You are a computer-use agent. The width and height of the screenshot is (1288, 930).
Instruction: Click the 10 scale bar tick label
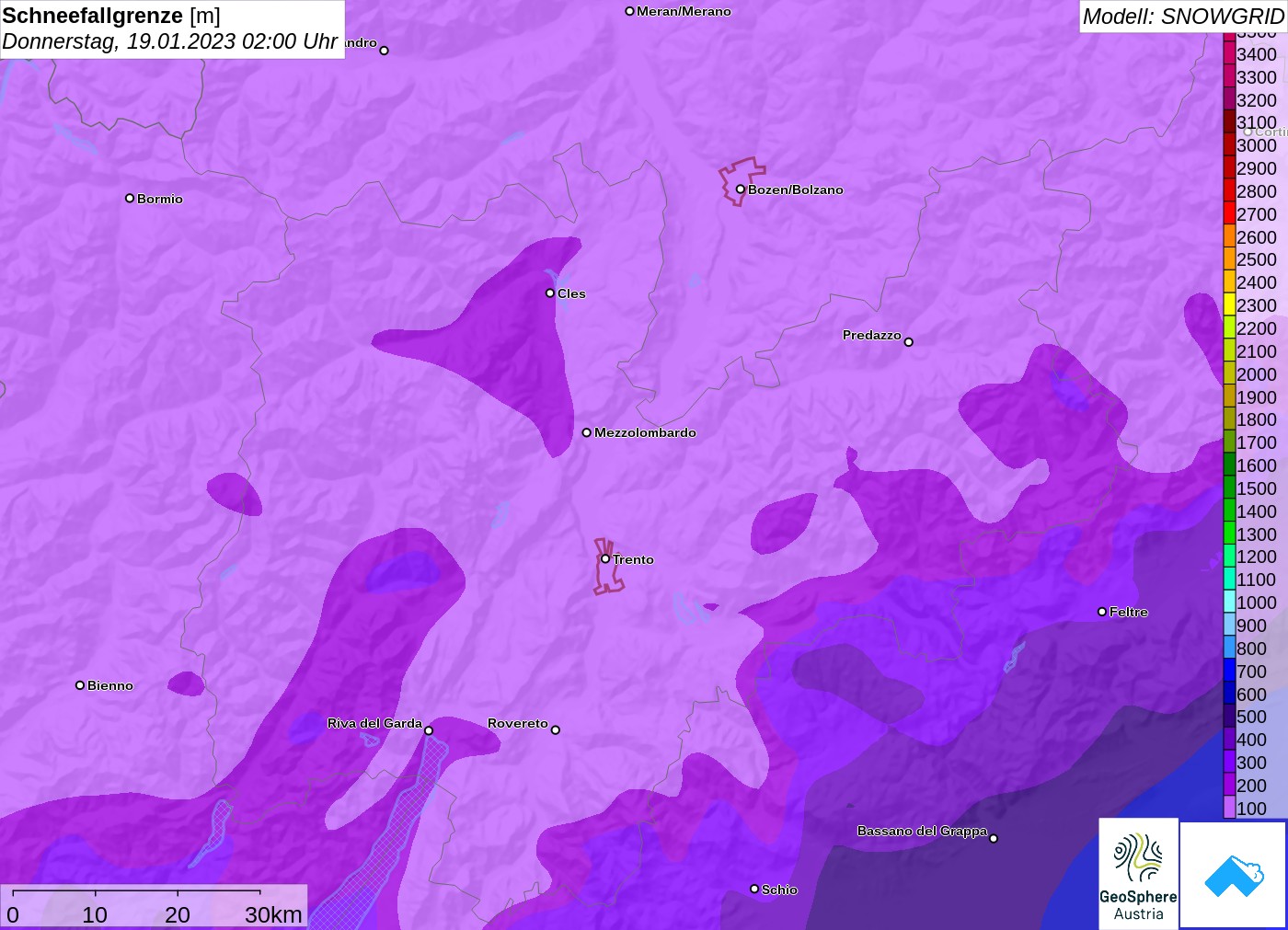95,914
